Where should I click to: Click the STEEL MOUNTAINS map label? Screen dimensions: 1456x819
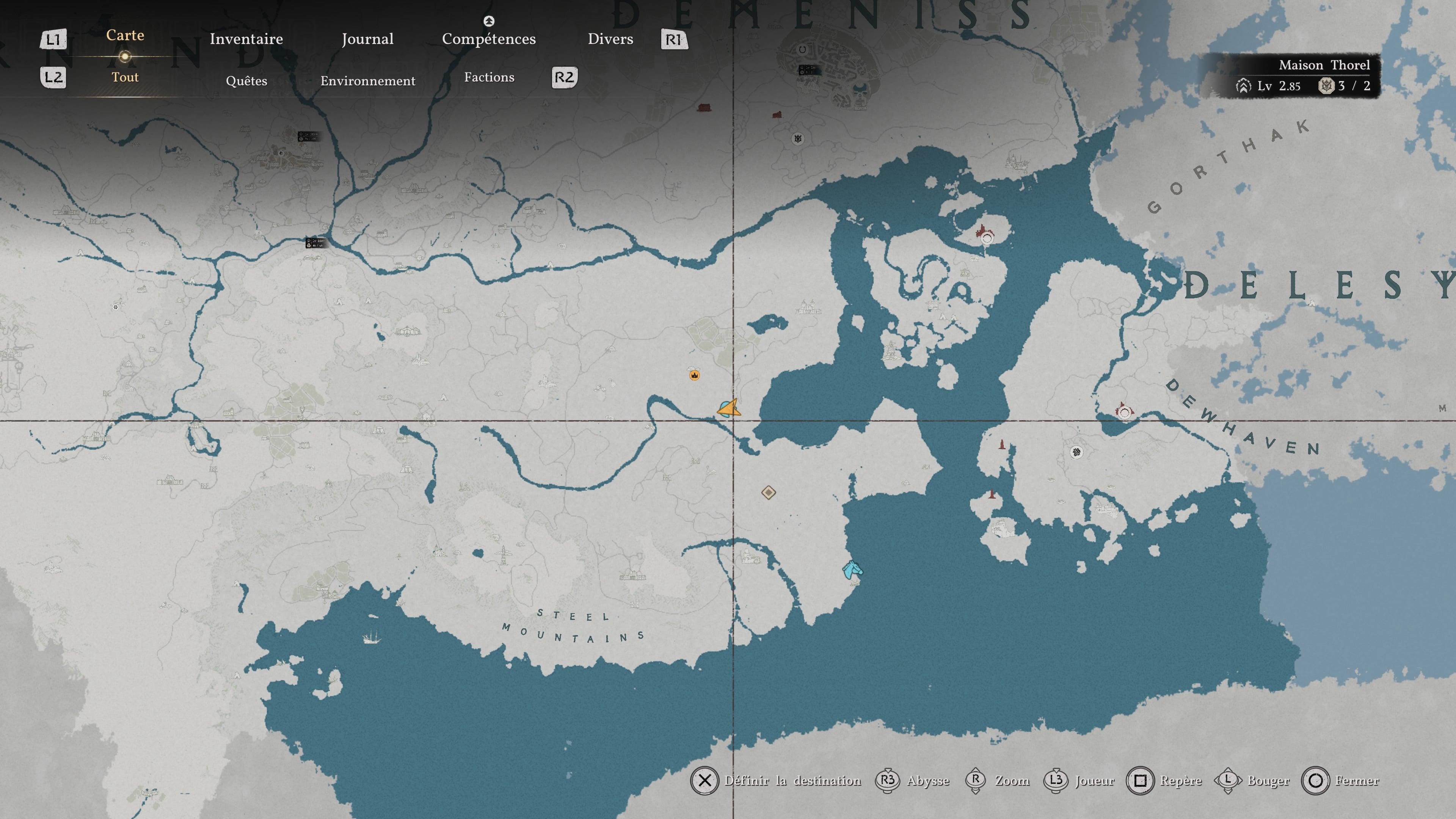(x=573, y=626)
